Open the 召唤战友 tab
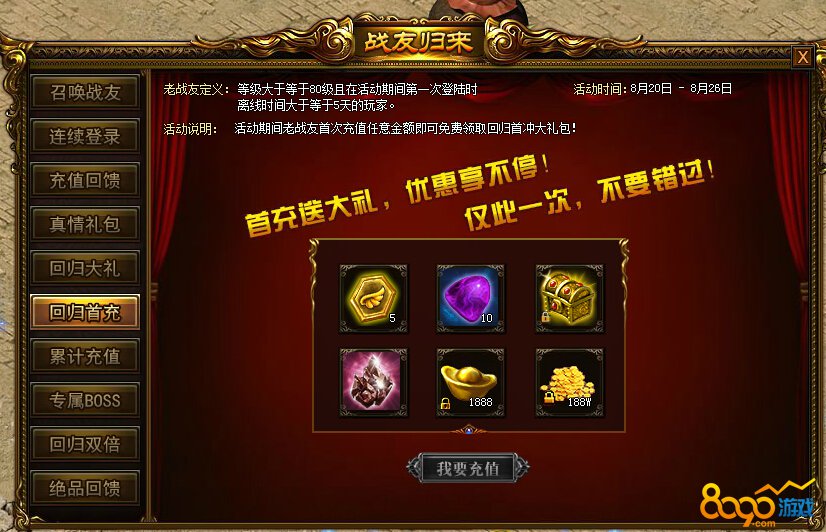This screenshot has height=532, width=826. [85, 92]
